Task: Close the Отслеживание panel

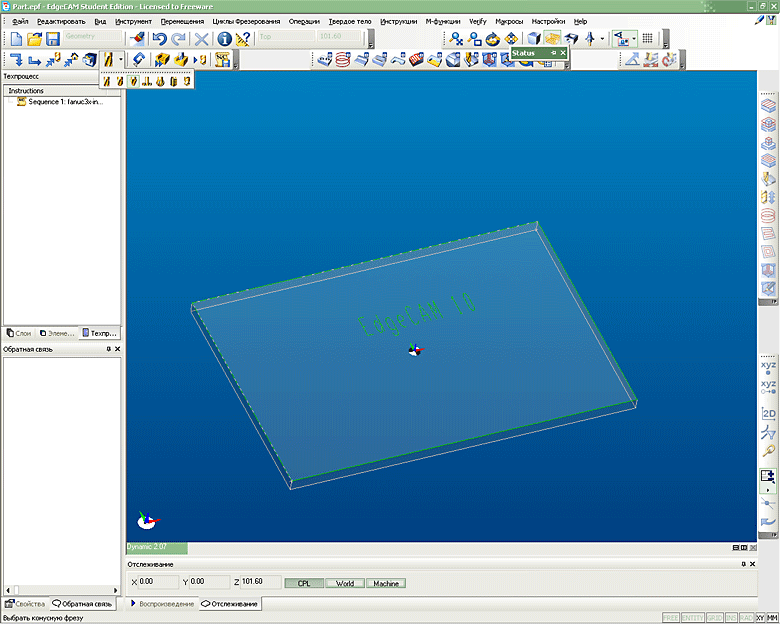Action: coord(752,564)
